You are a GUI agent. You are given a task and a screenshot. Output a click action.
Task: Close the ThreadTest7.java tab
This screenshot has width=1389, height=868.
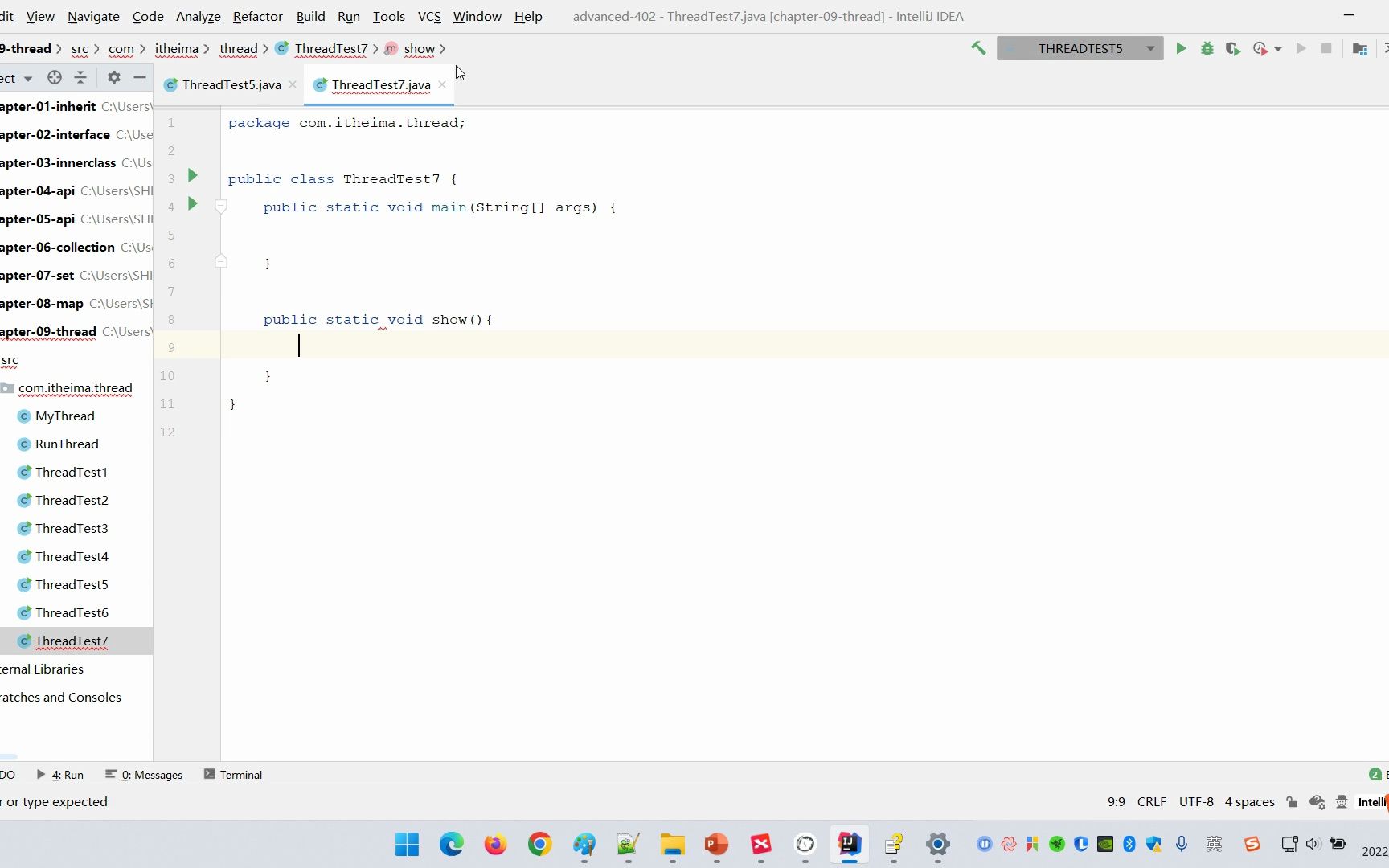442,84
